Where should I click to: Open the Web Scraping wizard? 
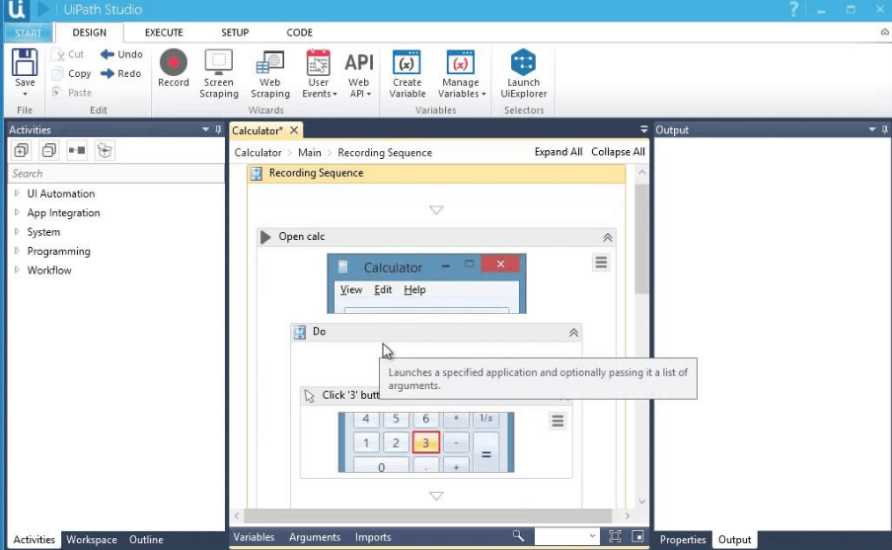pyautogui.click(x=270, y=73)
